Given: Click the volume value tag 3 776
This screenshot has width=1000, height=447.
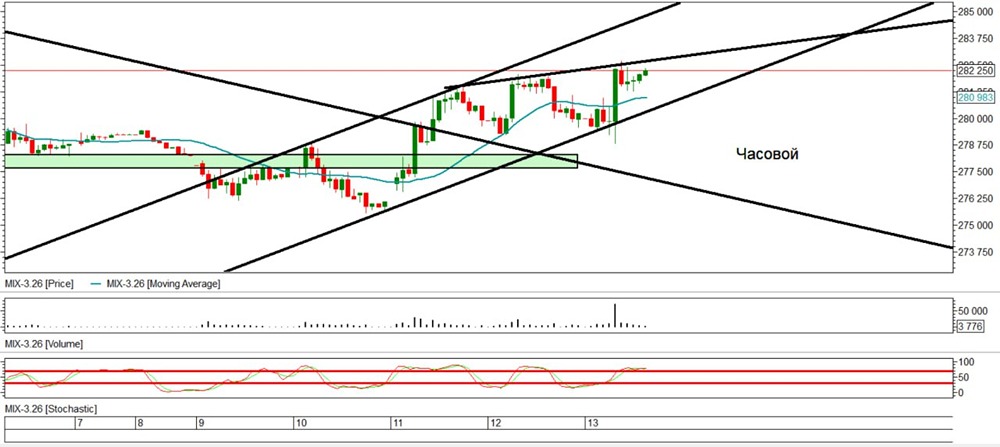Looking at the screenshot, I should [971, 326].
